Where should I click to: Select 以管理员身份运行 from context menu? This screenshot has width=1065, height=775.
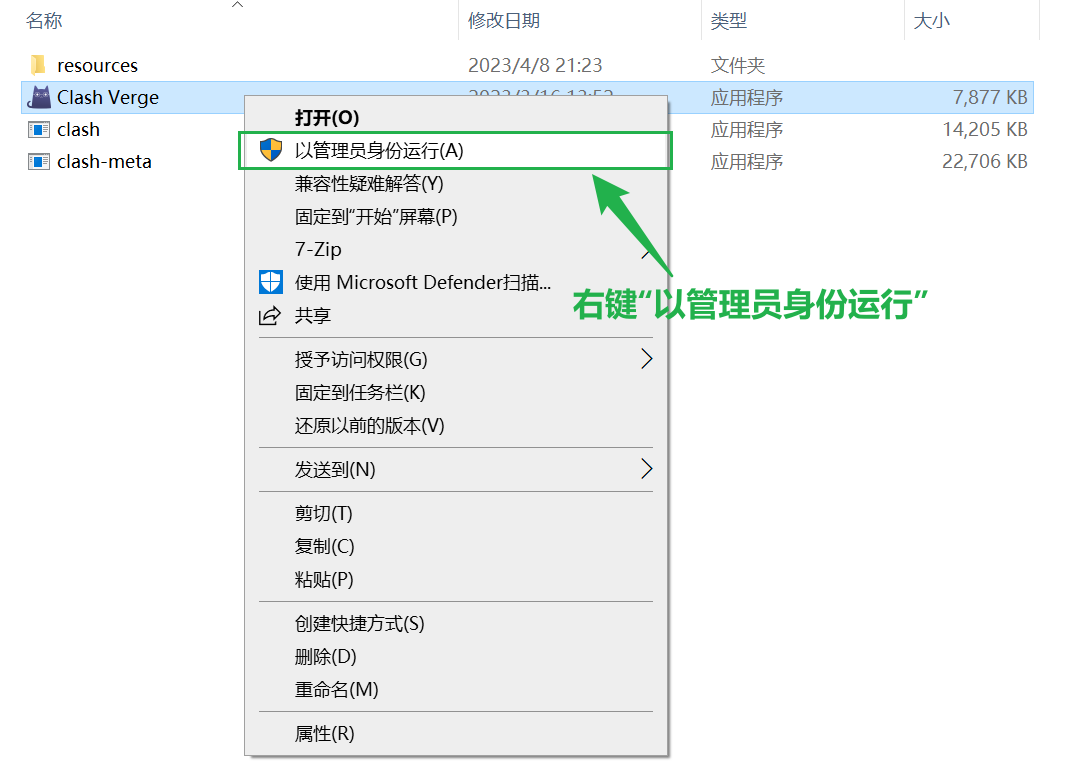tap(379, 151)
